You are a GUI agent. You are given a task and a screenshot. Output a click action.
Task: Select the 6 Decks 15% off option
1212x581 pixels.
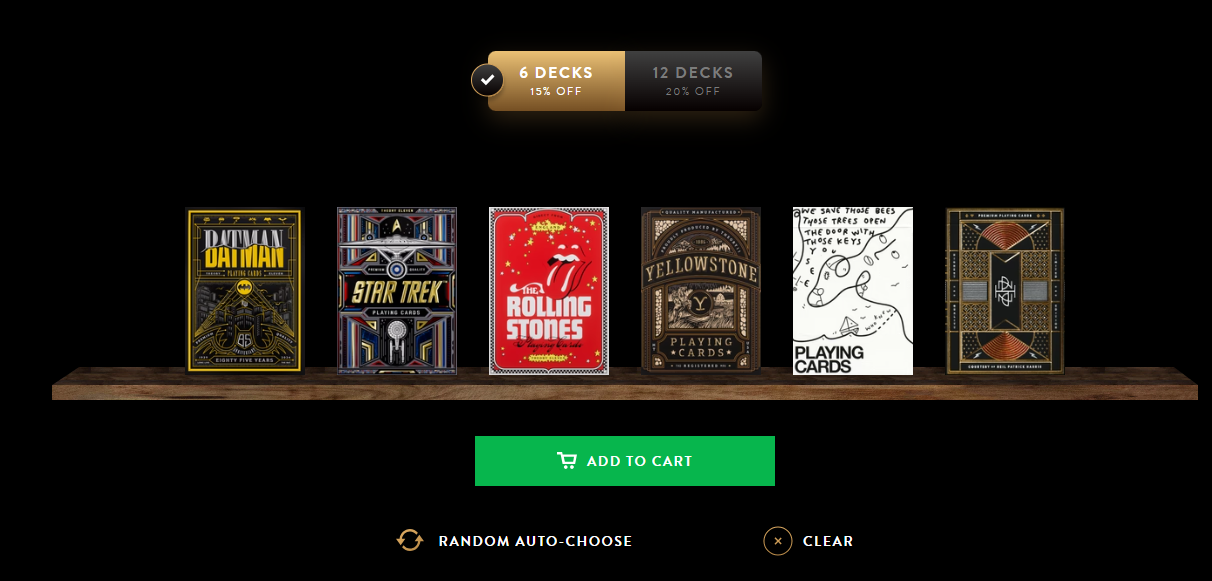(x=556, y=81)
